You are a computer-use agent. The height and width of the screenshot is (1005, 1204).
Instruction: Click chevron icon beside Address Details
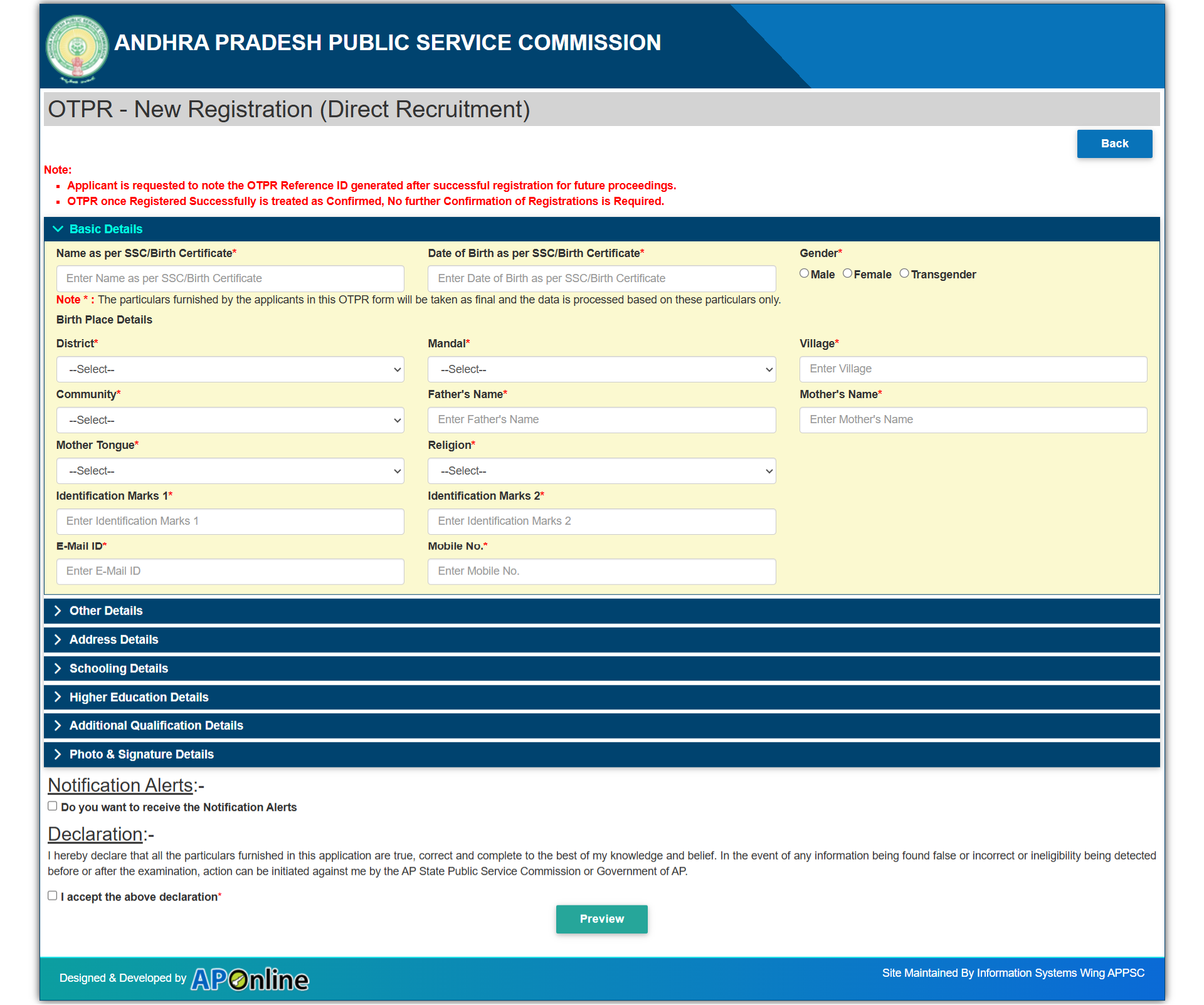click(x=58, y=639)
